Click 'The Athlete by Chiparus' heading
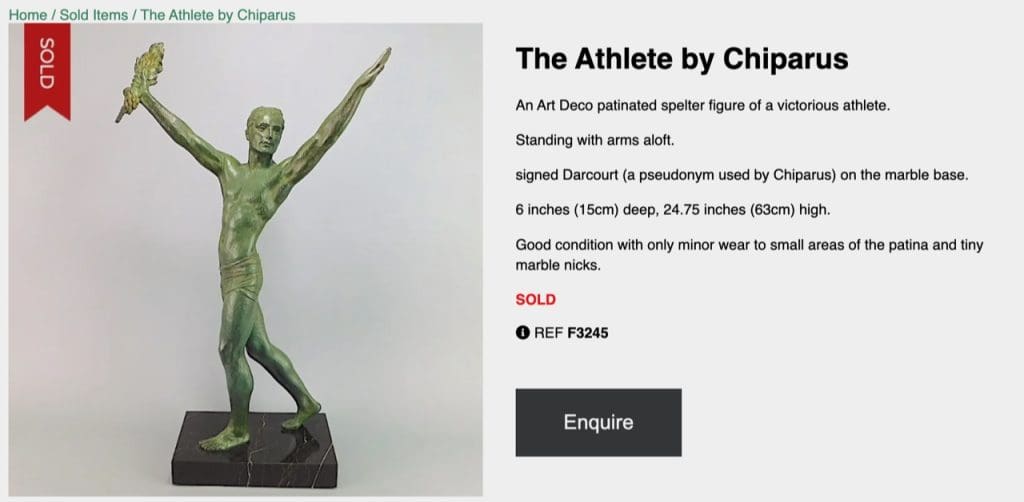This screenshot has width=1024, height=502. [681, 59]
